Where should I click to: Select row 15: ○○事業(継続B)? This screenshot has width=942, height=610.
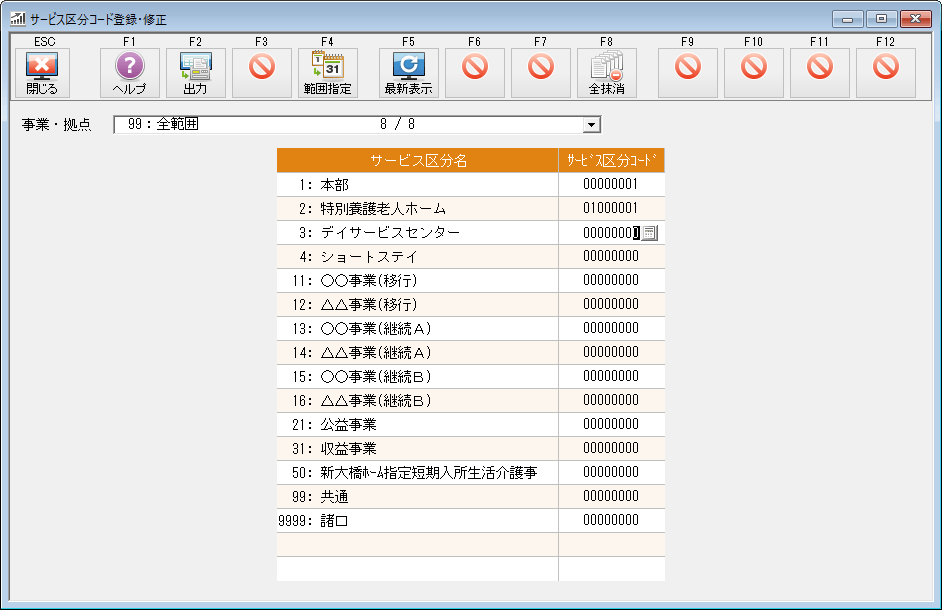418,377
